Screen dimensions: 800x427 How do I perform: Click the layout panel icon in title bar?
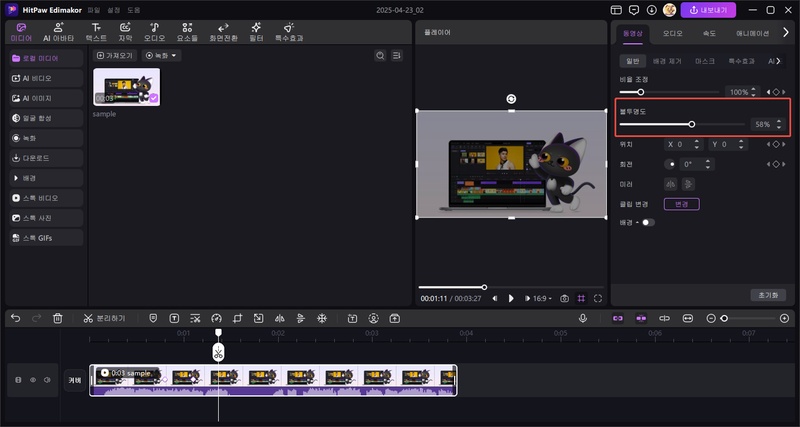(x=616, y=10)
